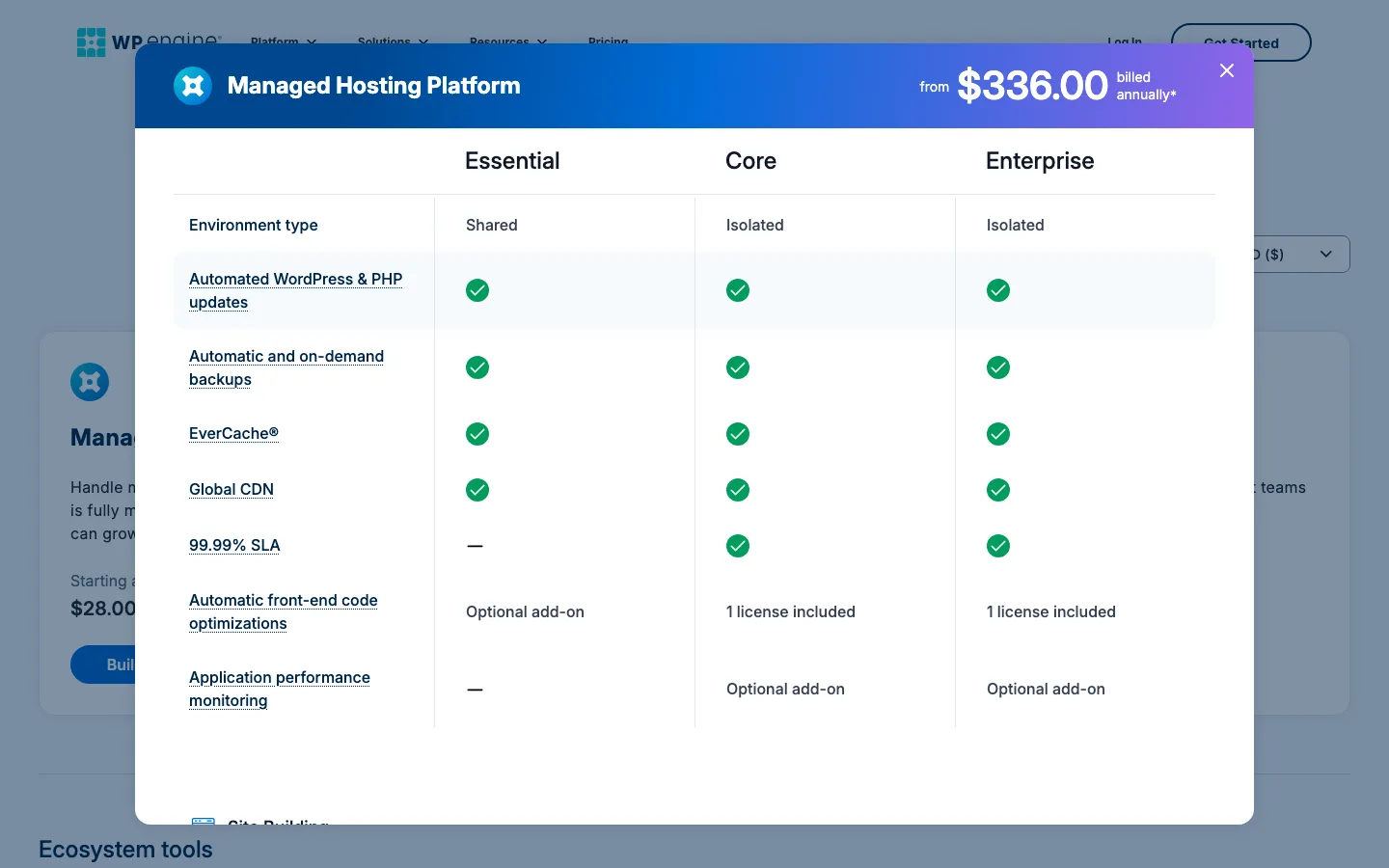Click 'Isolated' environment type under Core
The width and height of the screenshot is (1389, 868).
pyautogui.click(x=755, y=225)
